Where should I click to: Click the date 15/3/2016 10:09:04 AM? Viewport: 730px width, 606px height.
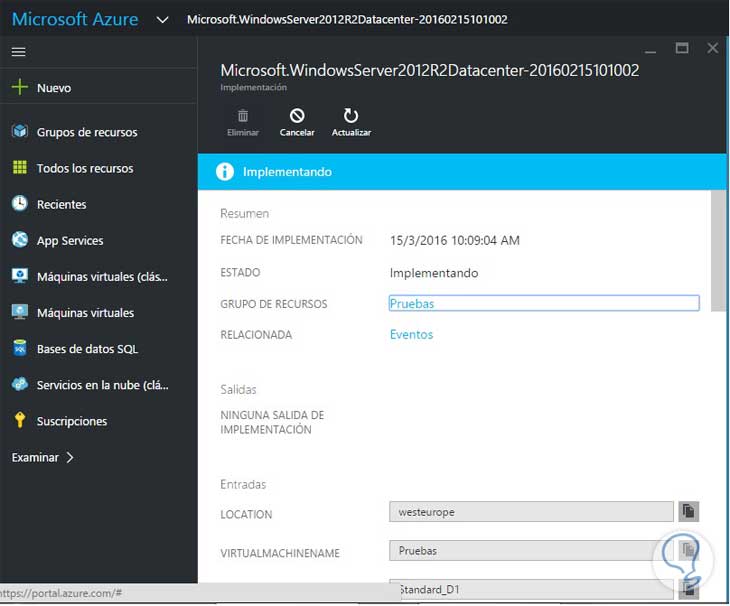click(455, 240)
